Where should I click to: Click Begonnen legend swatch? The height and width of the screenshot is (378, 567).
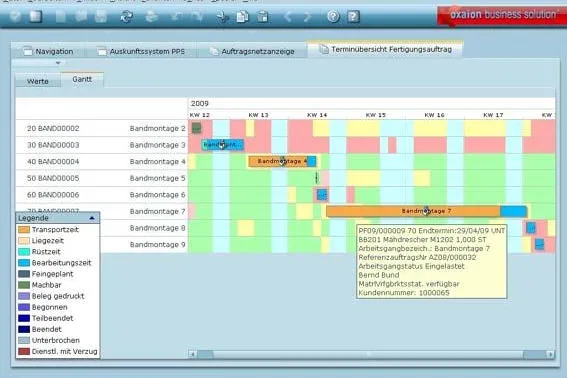click(x=24, y=307)
